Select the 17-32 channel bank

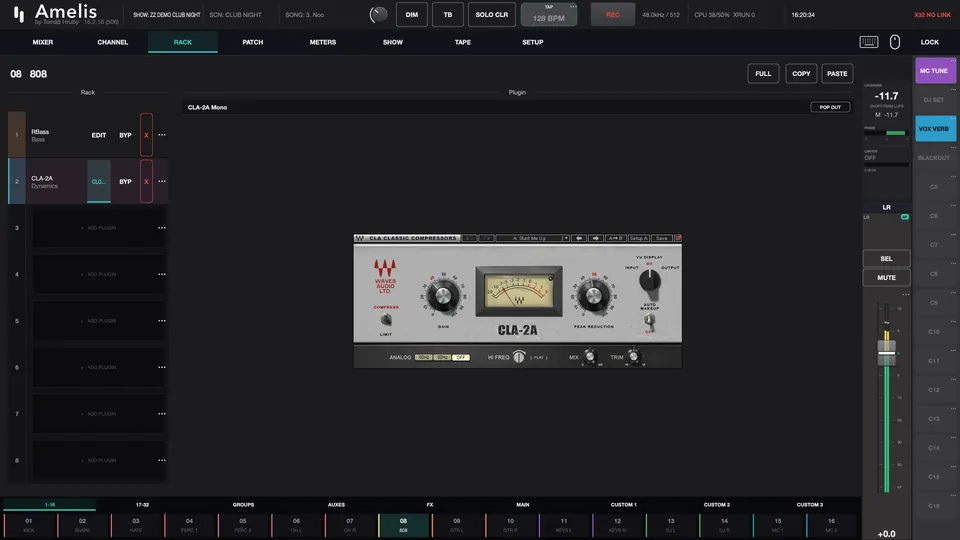142,504
